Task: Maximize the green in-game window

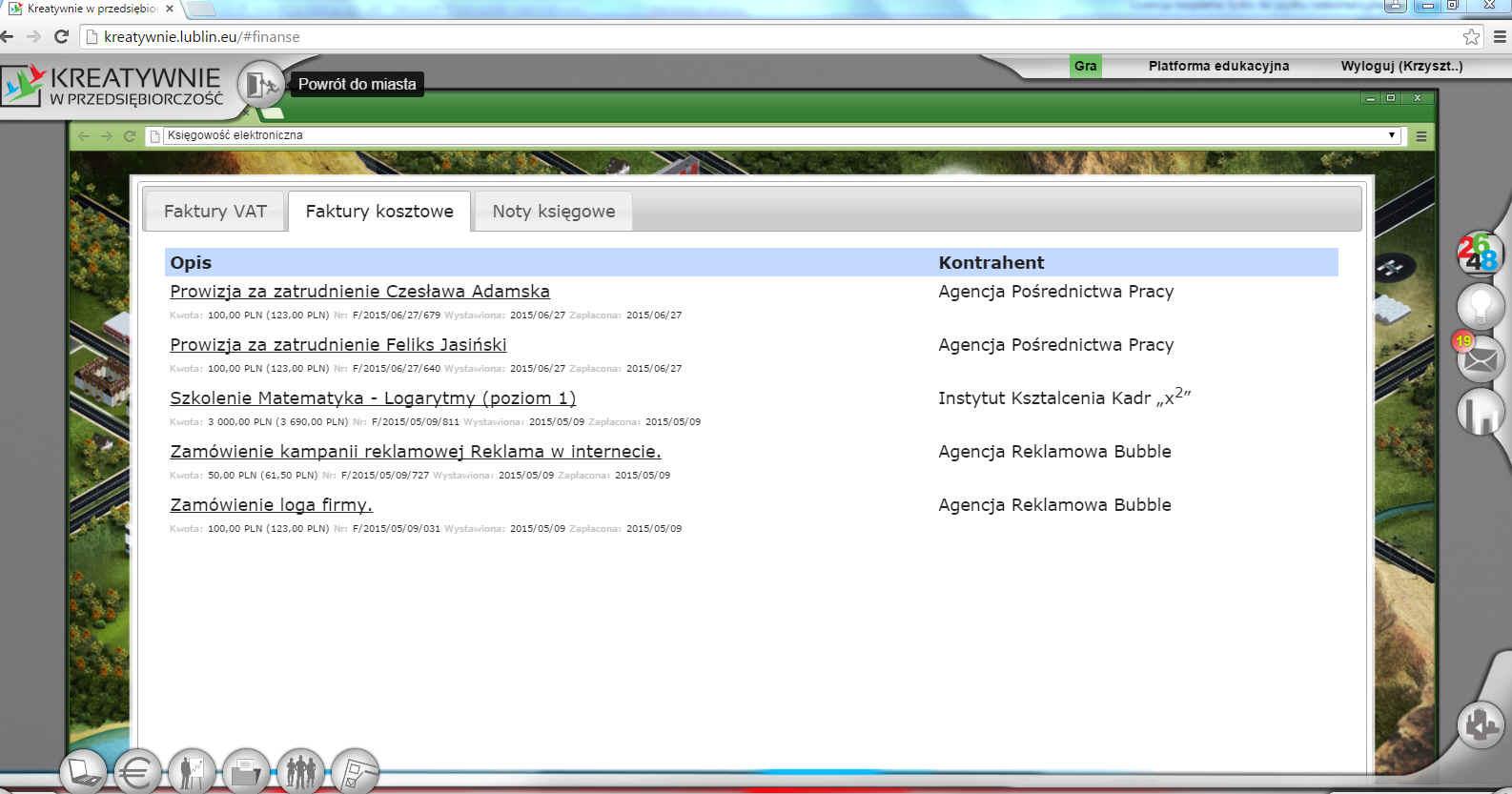Action: [1390, 98]
